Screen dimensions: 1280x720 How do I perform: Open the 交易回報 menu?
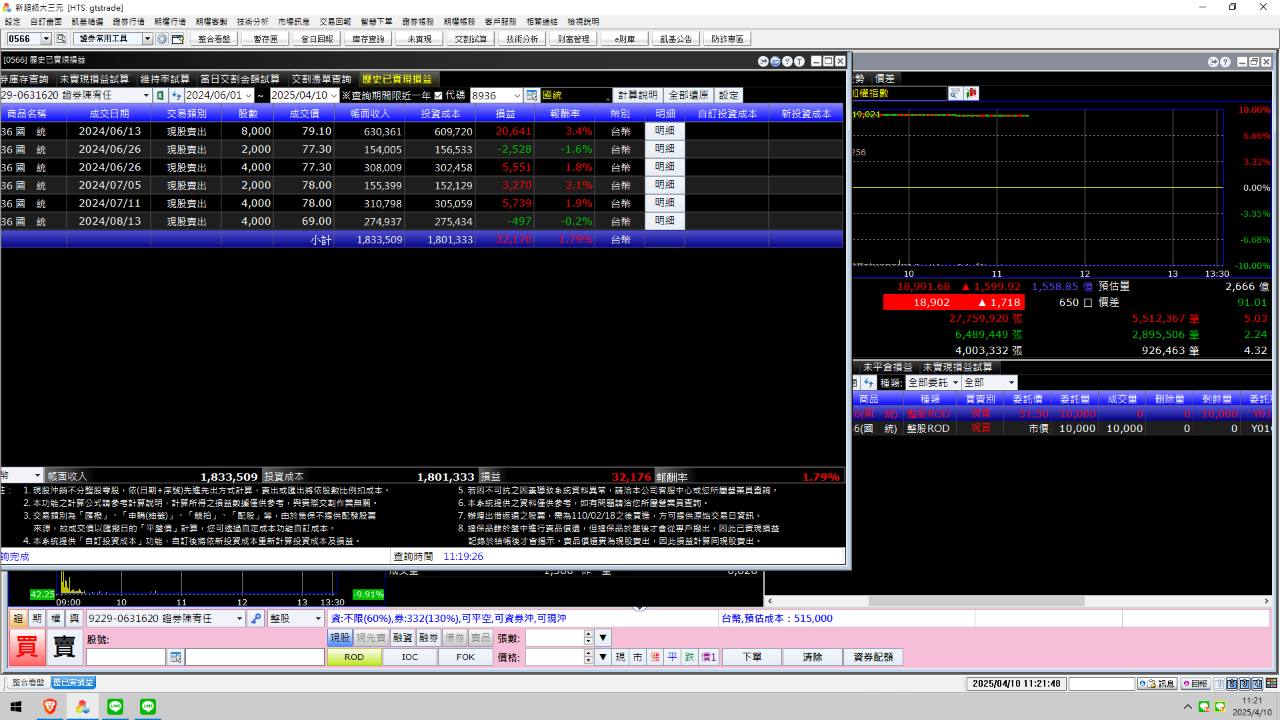pos(335,21)
